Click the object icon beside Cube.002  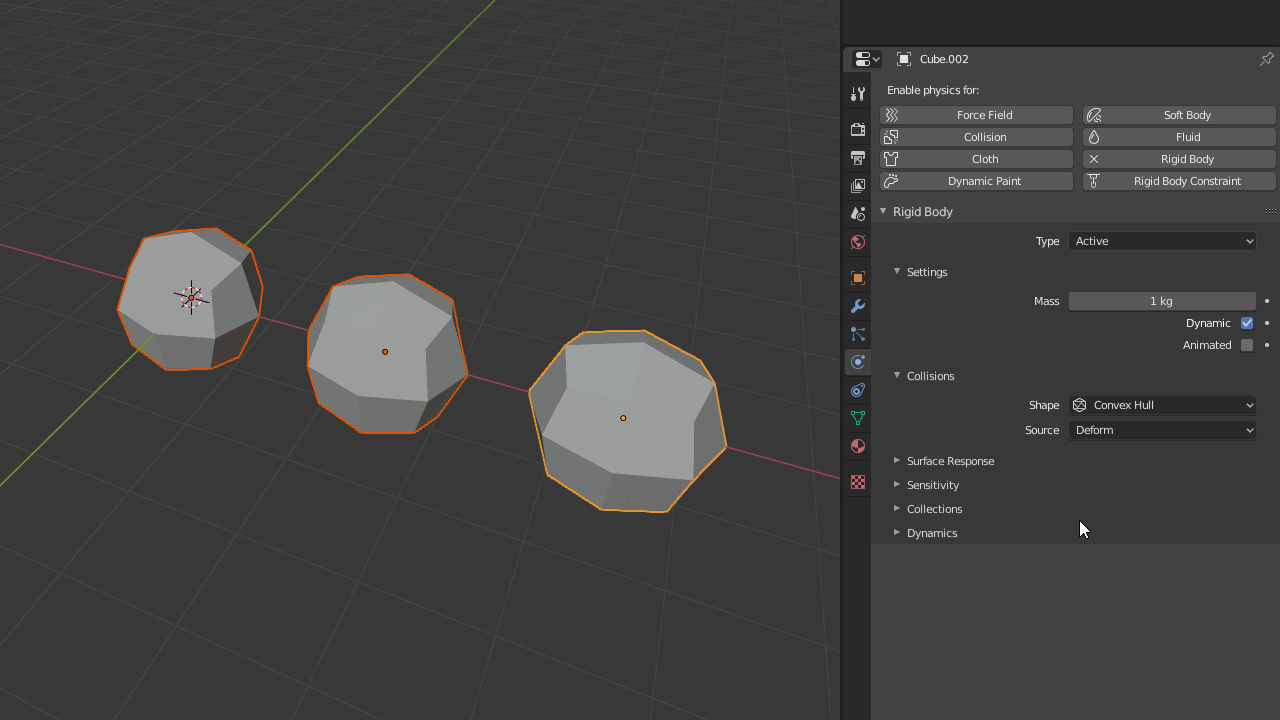click(x=904, y=59)
